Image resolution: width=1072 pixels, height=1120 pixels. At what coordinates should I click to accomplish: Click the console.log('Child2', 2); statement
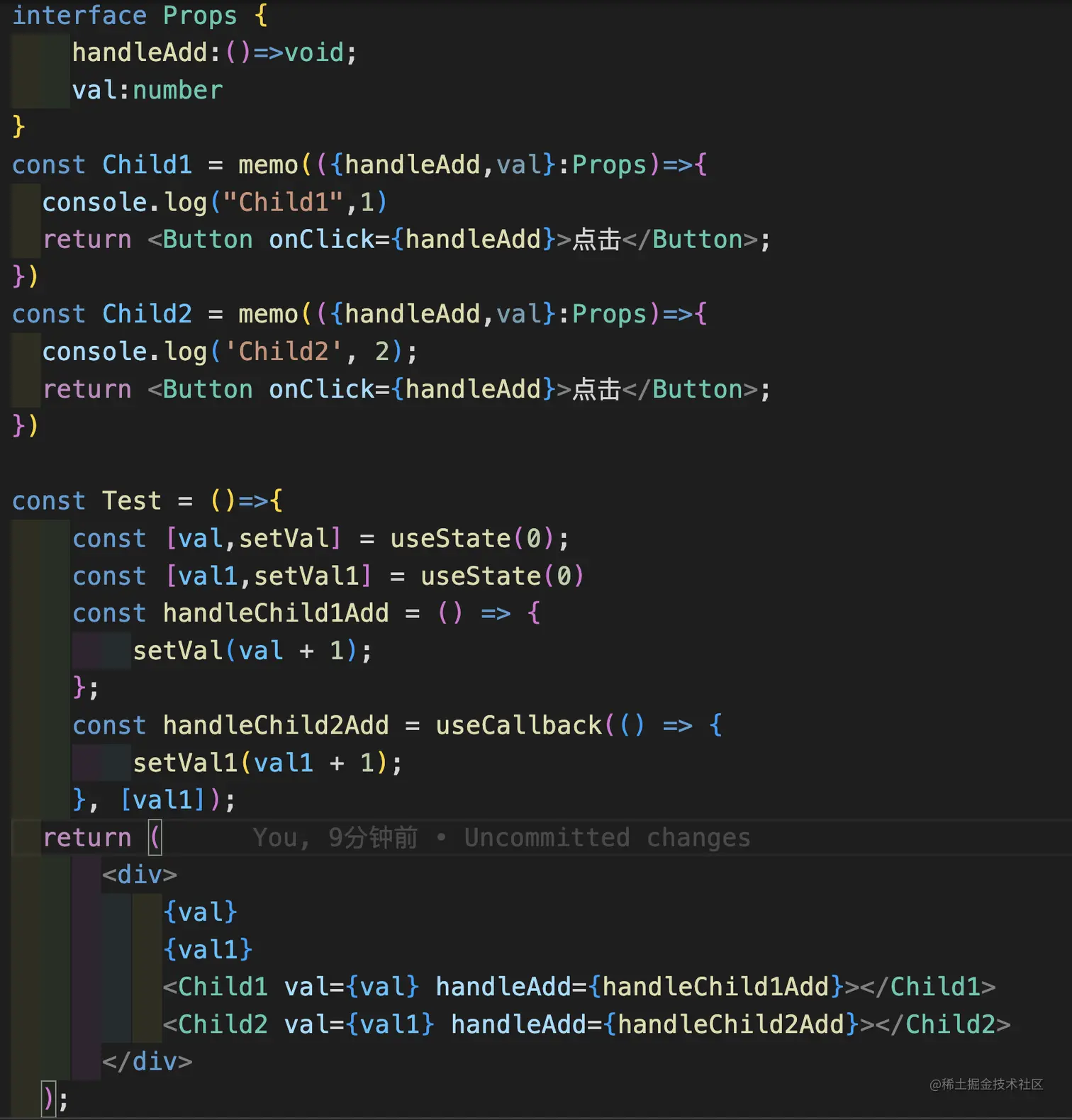230,352
